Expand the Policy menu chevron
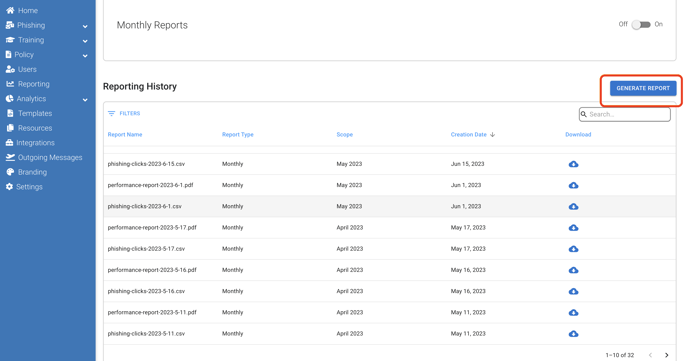 (85, 56)
